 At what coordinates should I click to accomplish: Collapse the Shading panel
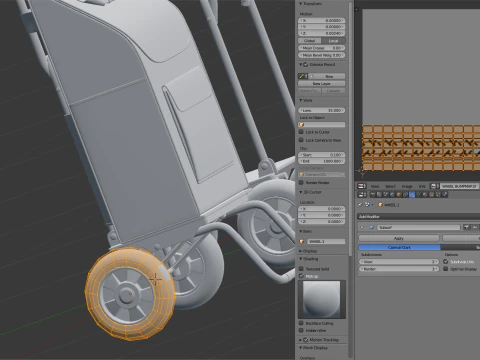(301, 259)
